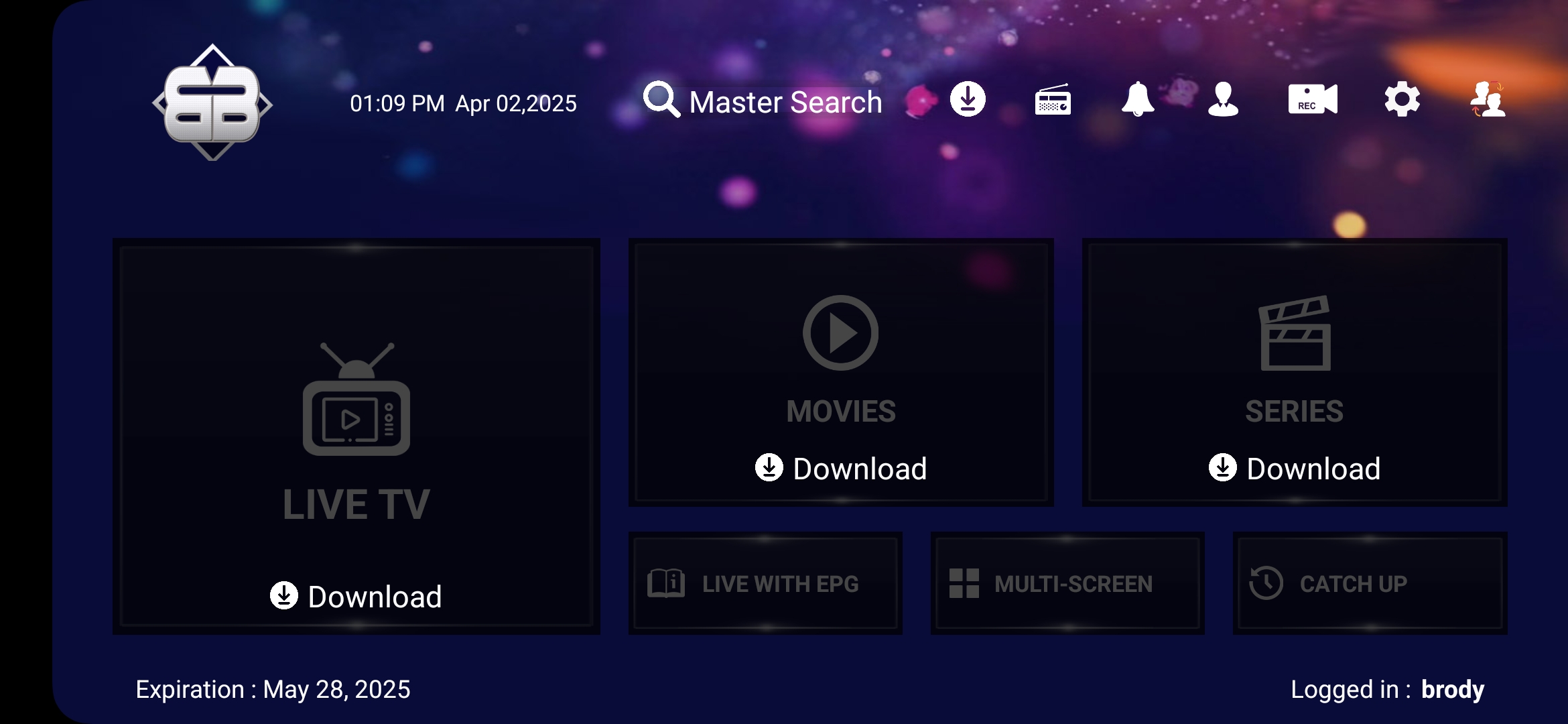Open the REC recordings icon
The height and width of the screenshot is (724, 1568).
(1312, 100)
